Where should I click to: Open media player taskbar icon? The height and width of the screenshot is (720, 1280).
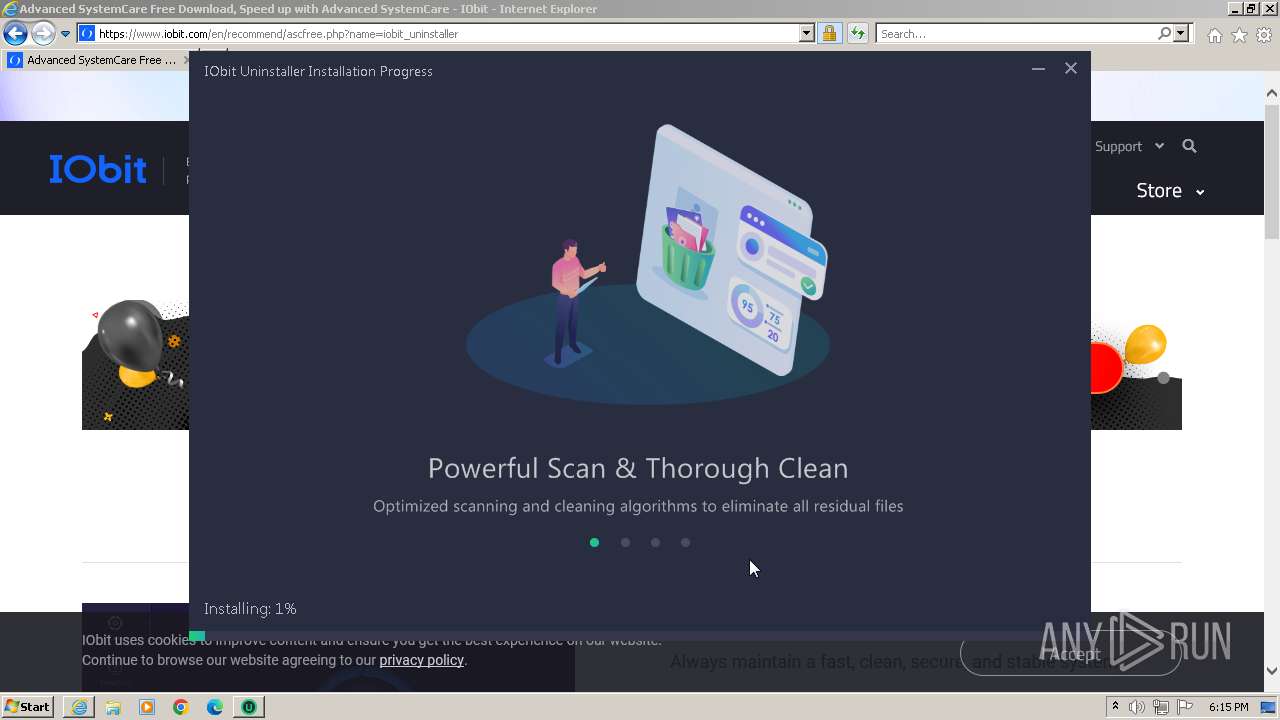(147, 707)
